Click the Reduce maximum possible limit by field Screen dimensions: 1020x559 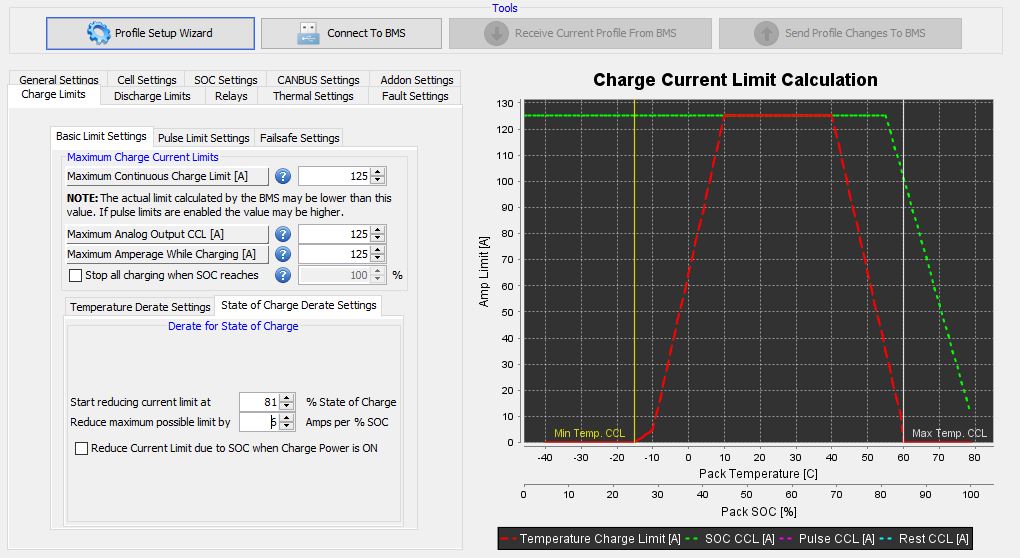[x=259, y=422]
